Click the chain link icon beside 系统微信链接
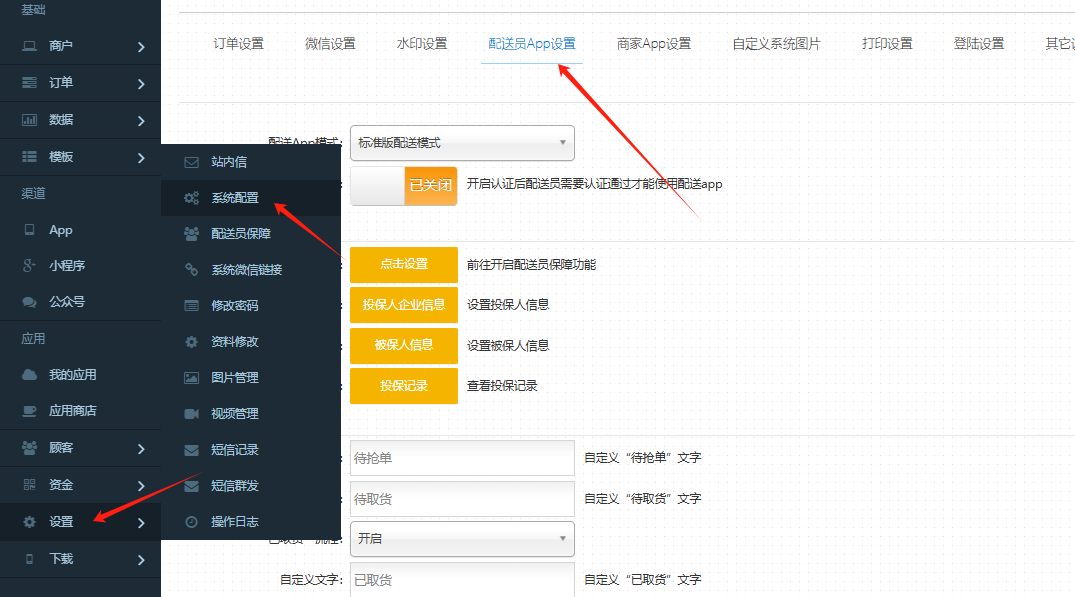1075x597 pixels. (x=191, y=270)
